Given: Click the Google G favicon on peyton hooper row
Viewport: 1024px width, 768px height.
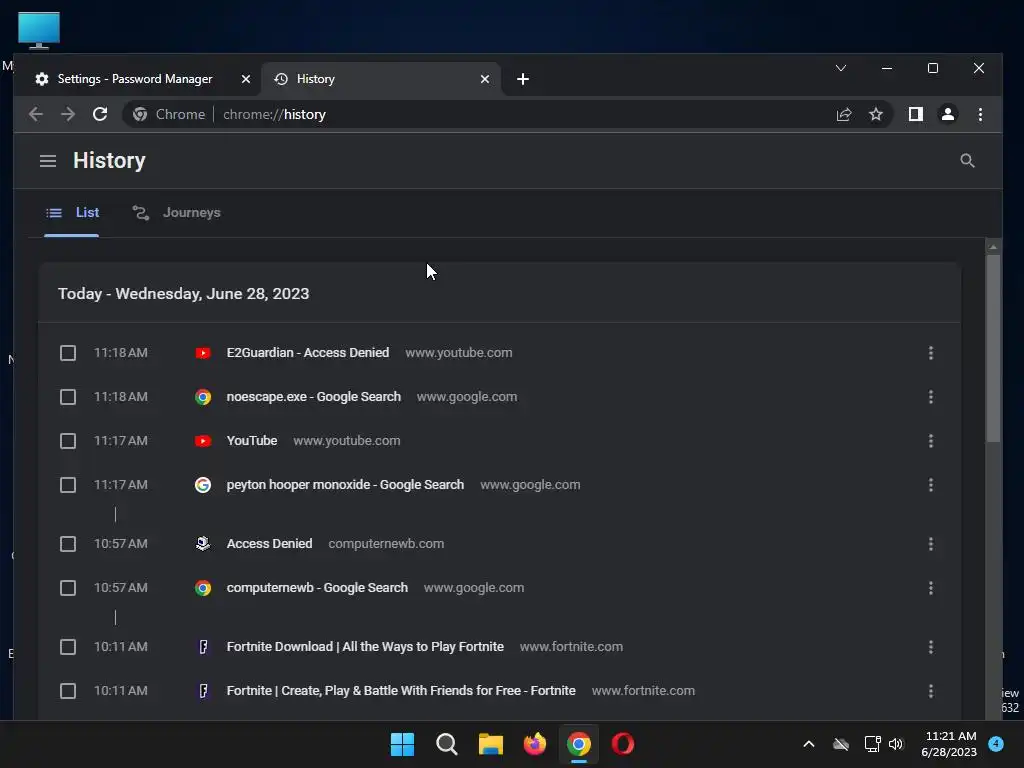Looking at the screenshot, I should (x=203, y=485).
